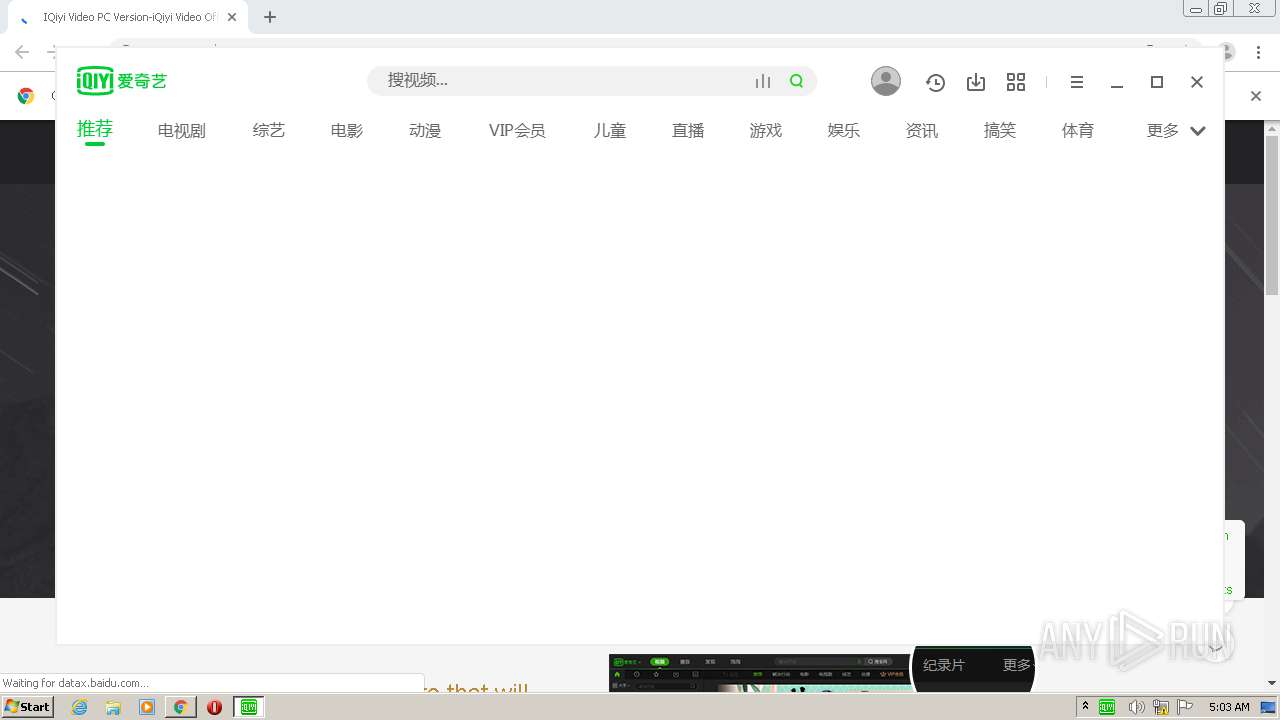Click the 5:03 AM clock

pyautogui.click(x=1229, y=707)
